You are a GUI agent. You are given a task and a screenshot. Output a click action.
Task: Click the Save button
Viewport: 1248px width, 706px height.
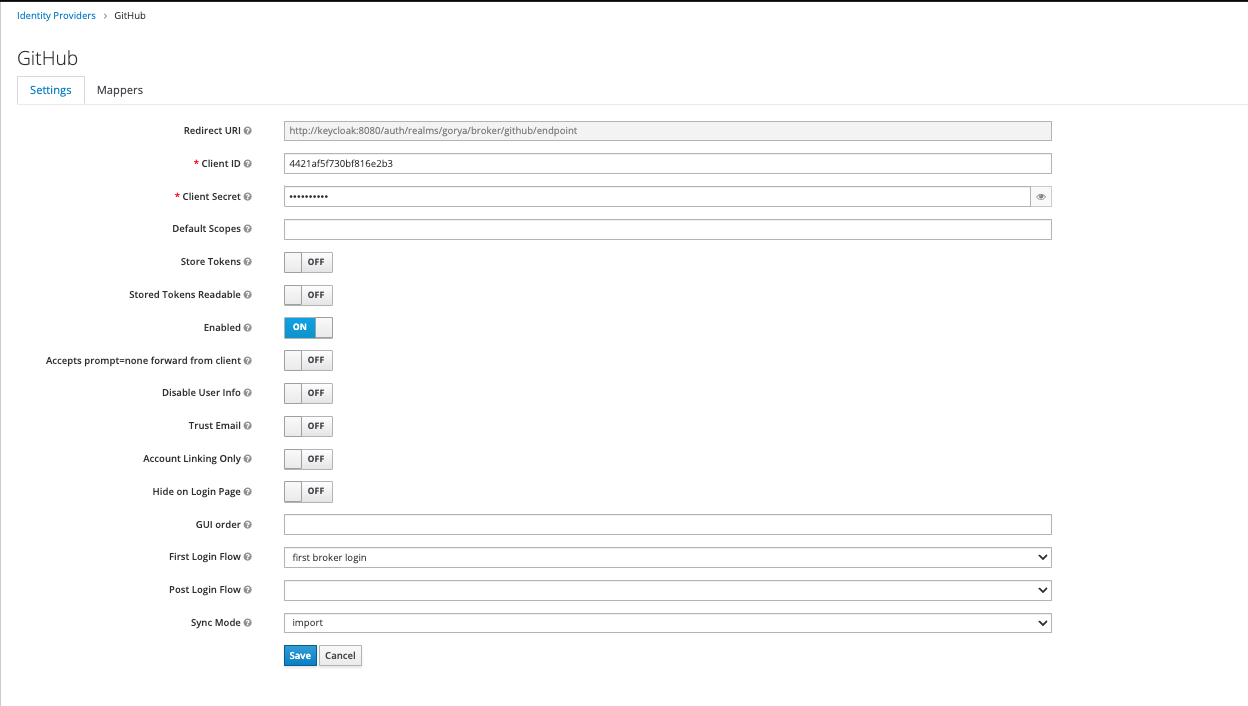coord(300,656)
